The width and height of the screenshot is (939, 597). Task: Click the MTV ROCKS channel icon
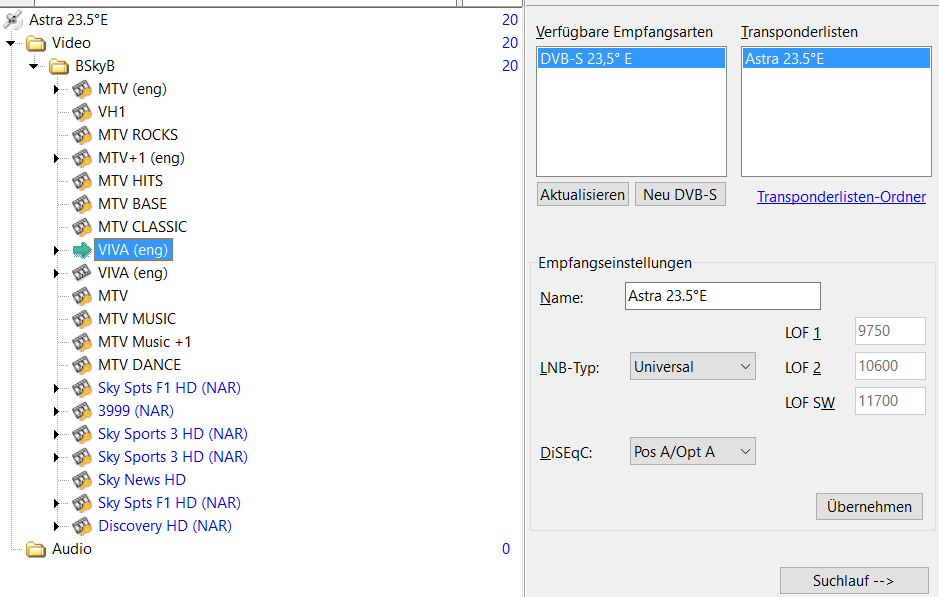pyautogui.click(x=82, y=135)
